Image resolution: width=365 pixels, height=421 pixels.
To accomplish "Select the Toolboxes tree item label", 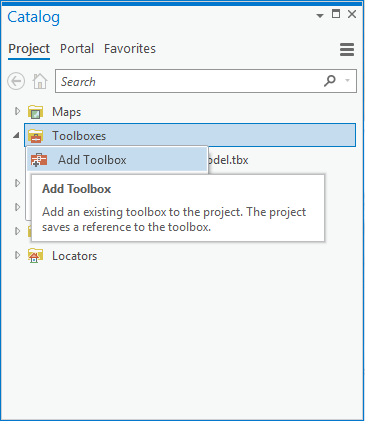I will pyautogui.click(x=79, y=136).
